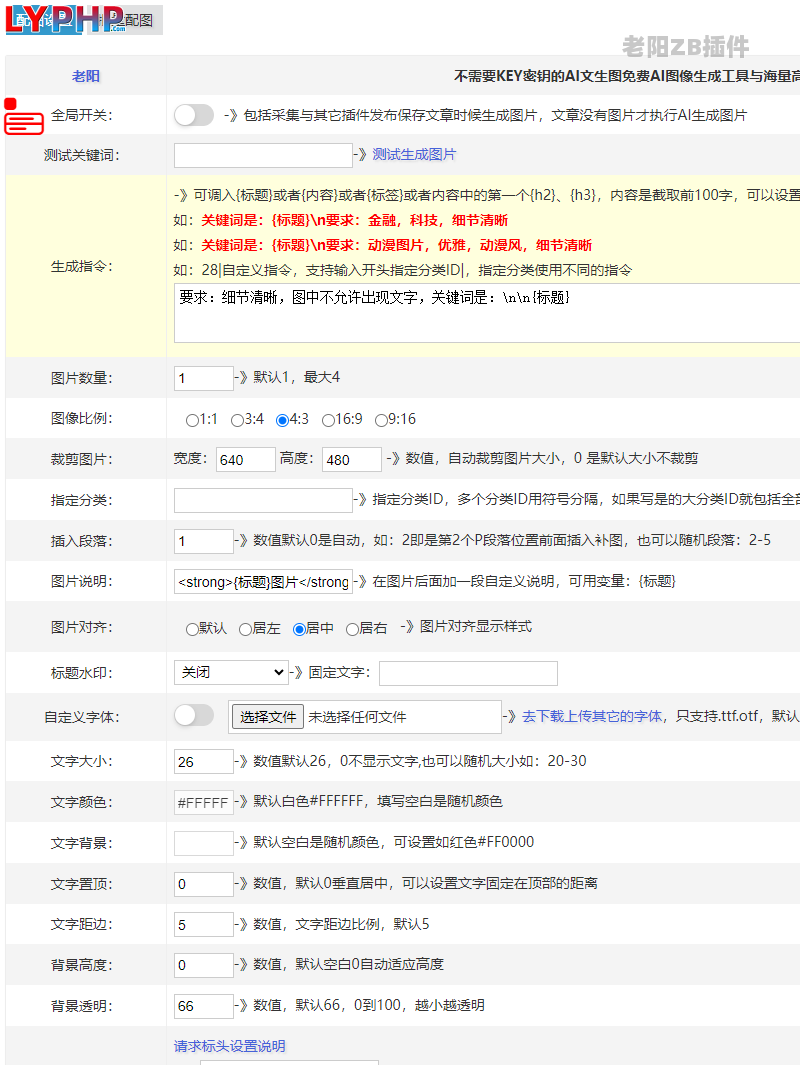800x1065 pixels.
Task: Select the 1:1 image ratio
Action: [194, 420]
